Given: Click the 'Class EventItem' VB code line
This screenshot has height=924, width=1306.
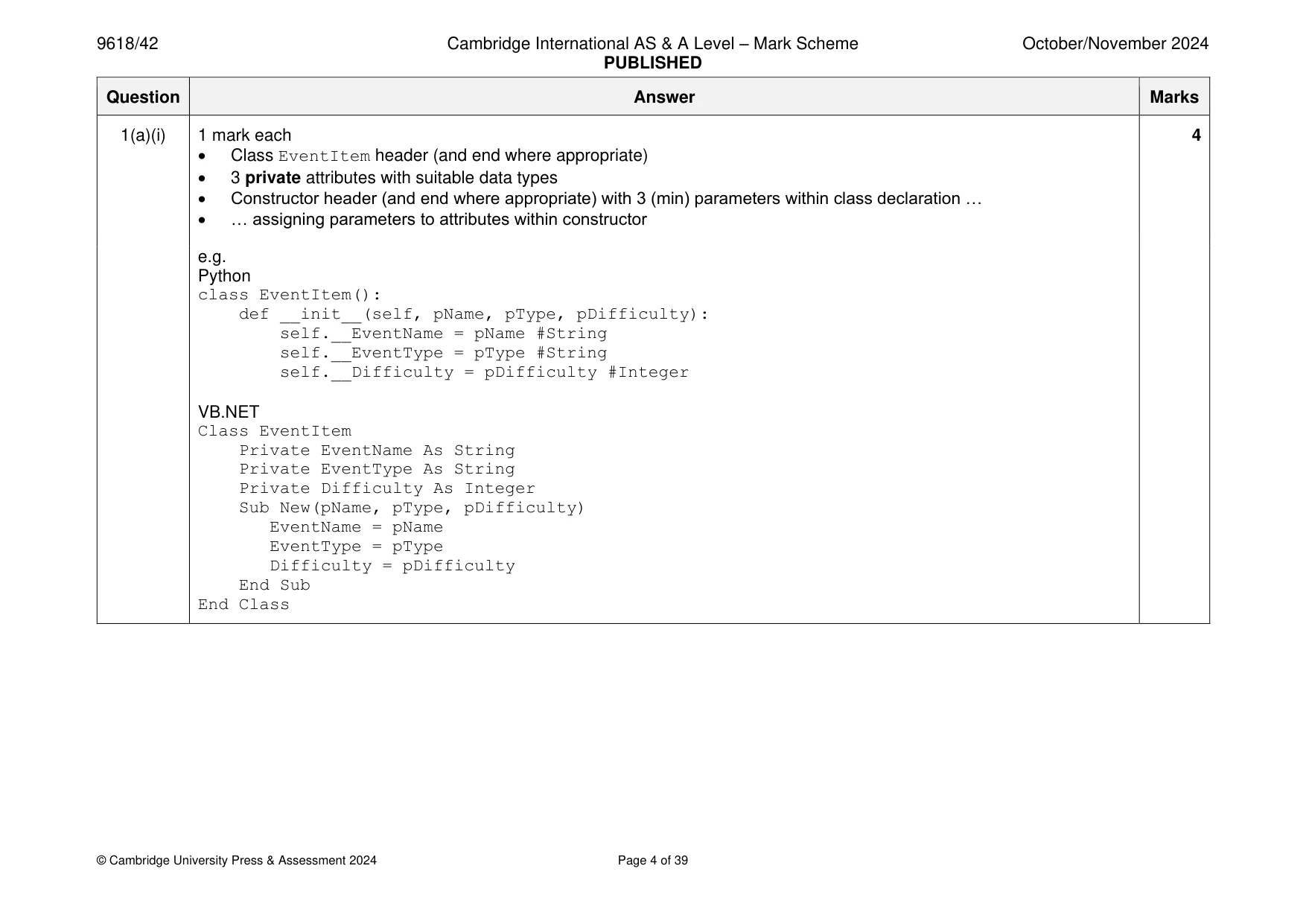Looking at the screenshot, I should pos(275,431).
